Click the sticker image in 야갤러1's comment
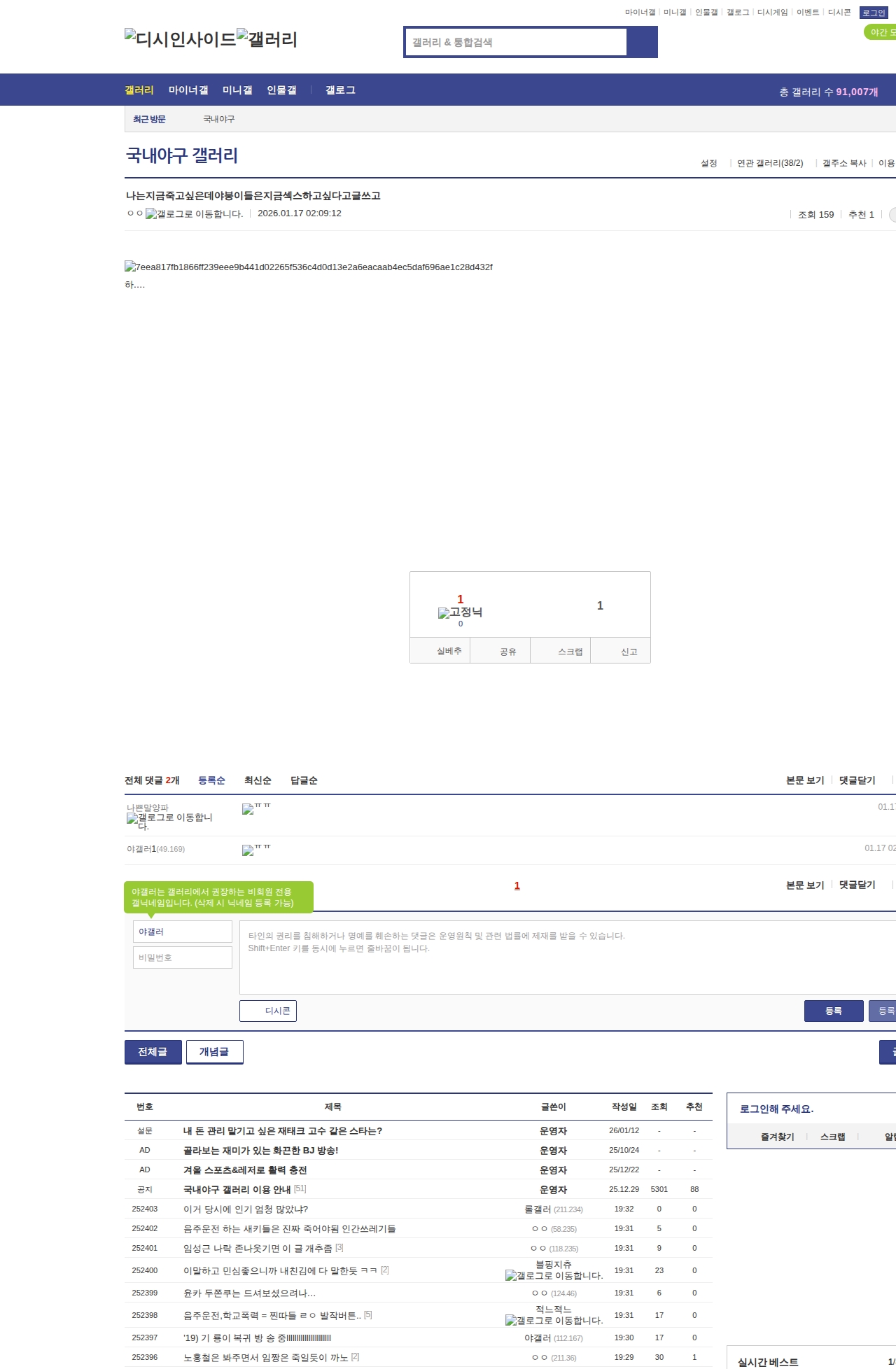Viewport: 896px width, 1369px height. coord(256,850)
